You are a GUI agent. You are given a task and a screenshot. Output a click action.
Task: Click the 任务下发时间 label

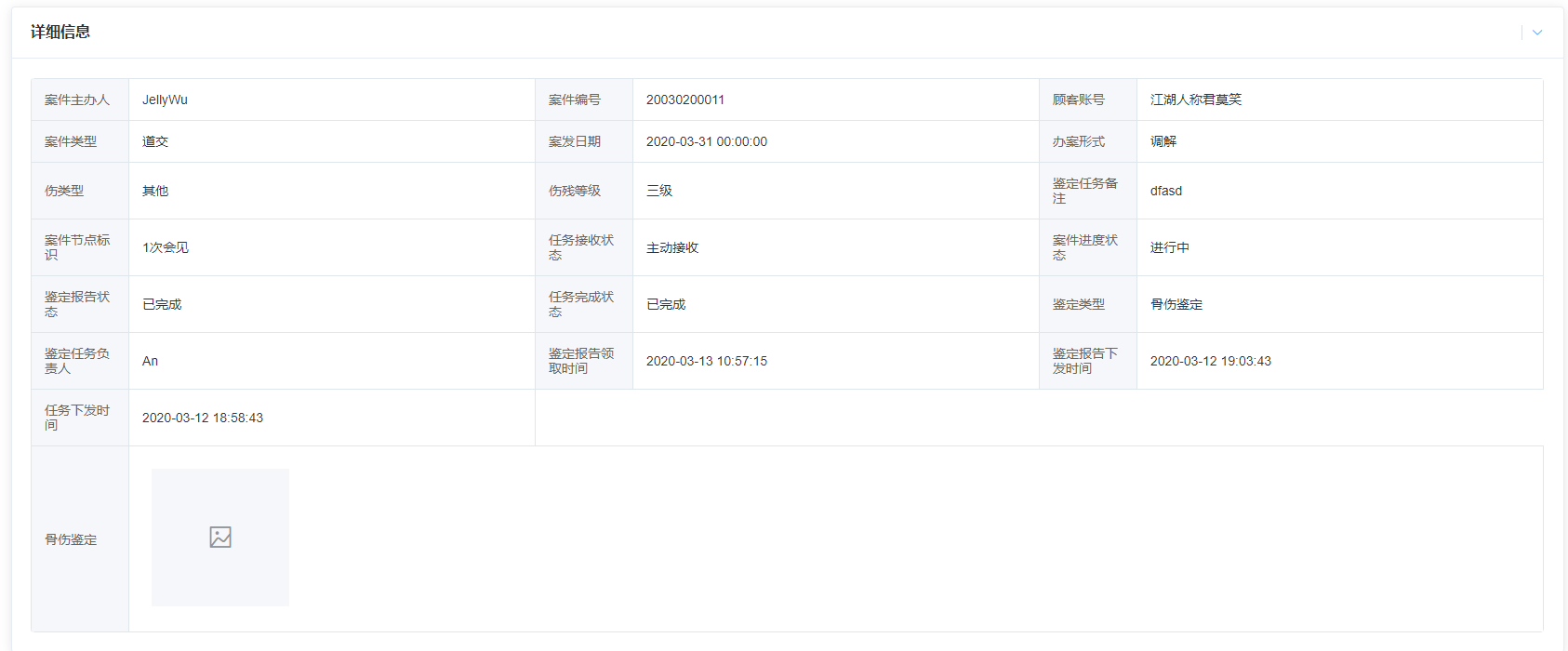(77, 418)
